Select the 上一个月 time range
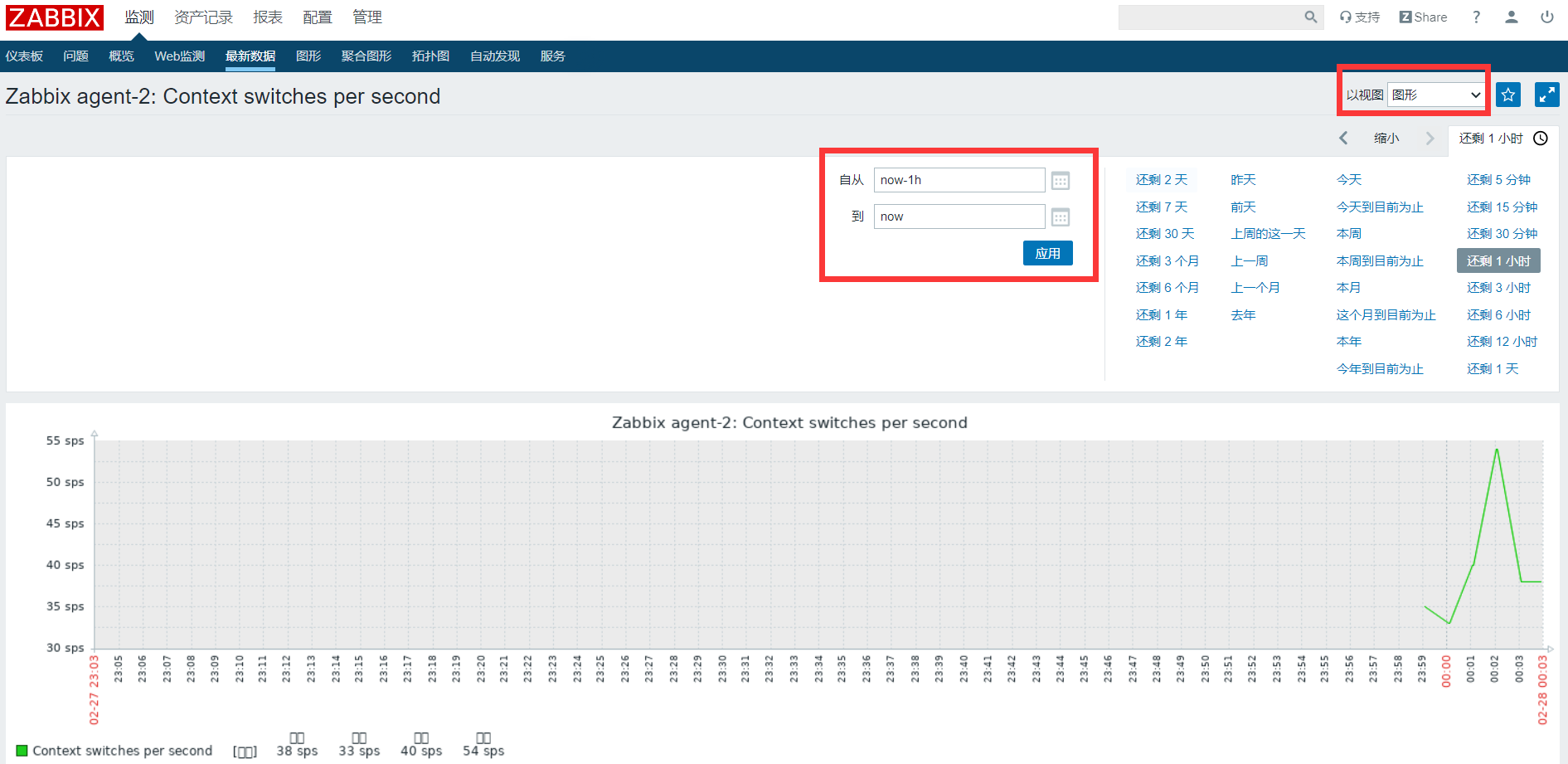Screen dimensions: 1568x764 coord(1255,288)
